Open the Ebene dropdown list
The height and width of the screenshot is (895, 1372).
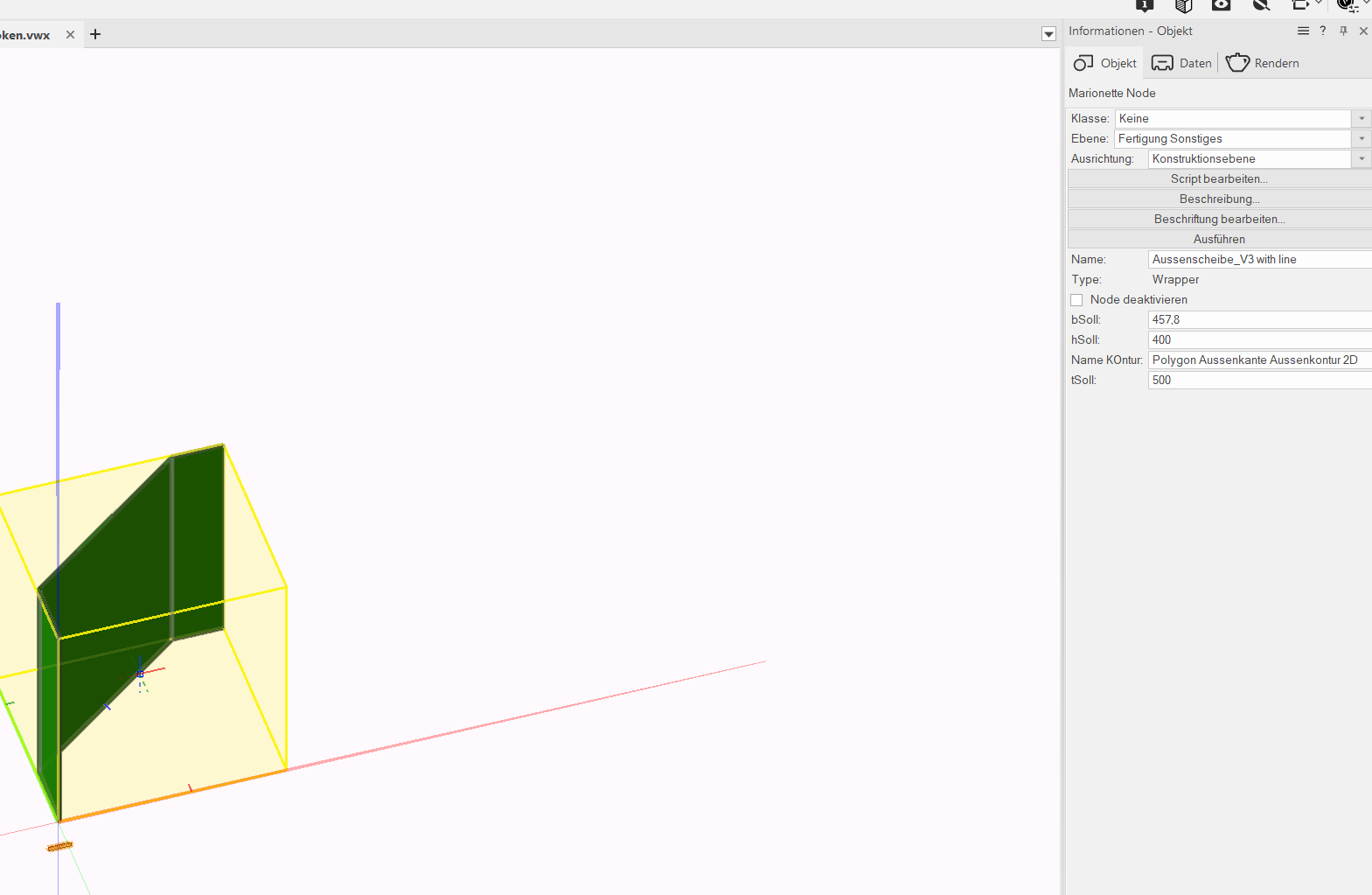coord(1362,139)
